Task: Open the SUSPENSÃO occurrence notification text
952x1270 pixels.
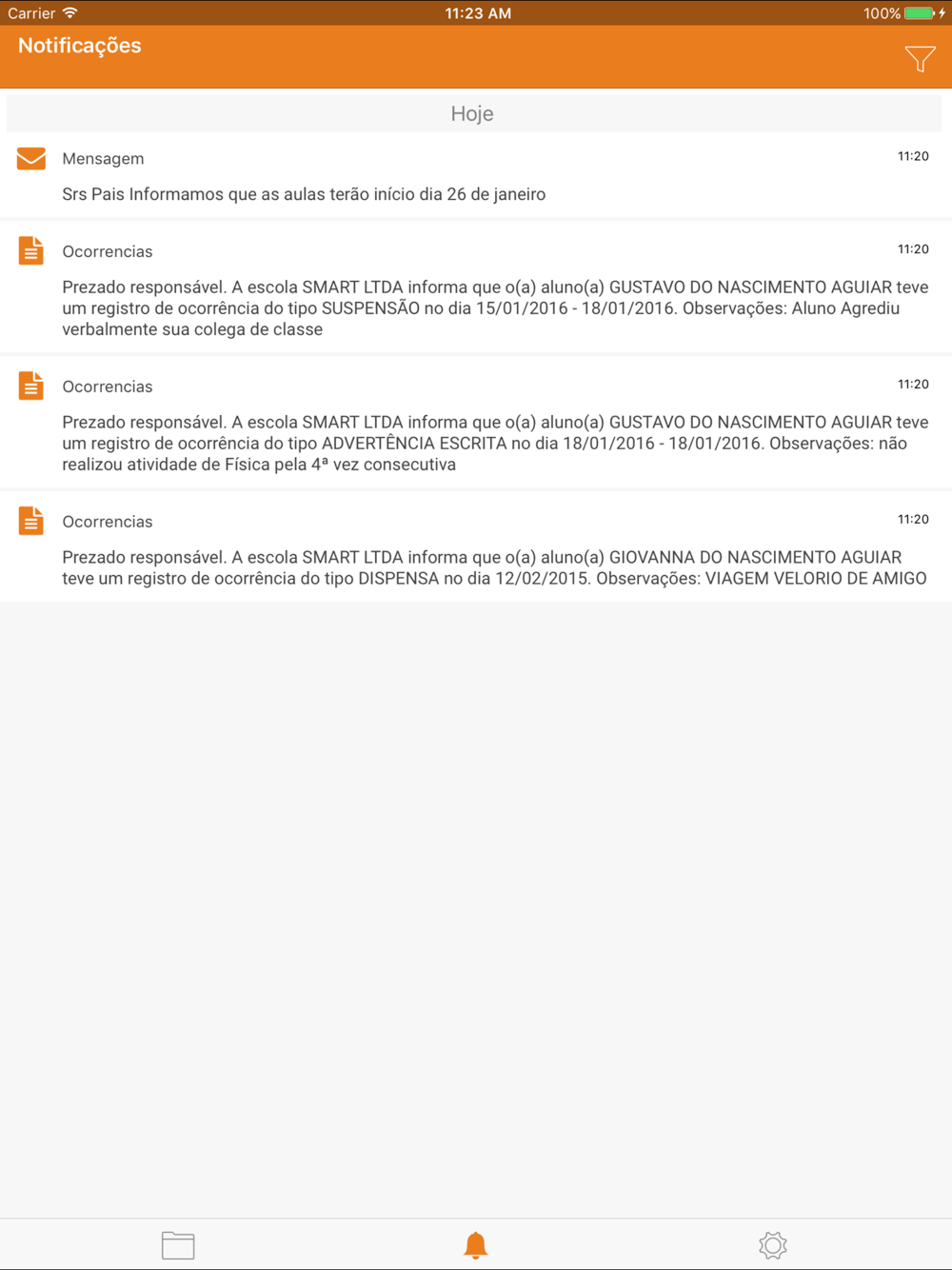Action: [x=495, y=308]
